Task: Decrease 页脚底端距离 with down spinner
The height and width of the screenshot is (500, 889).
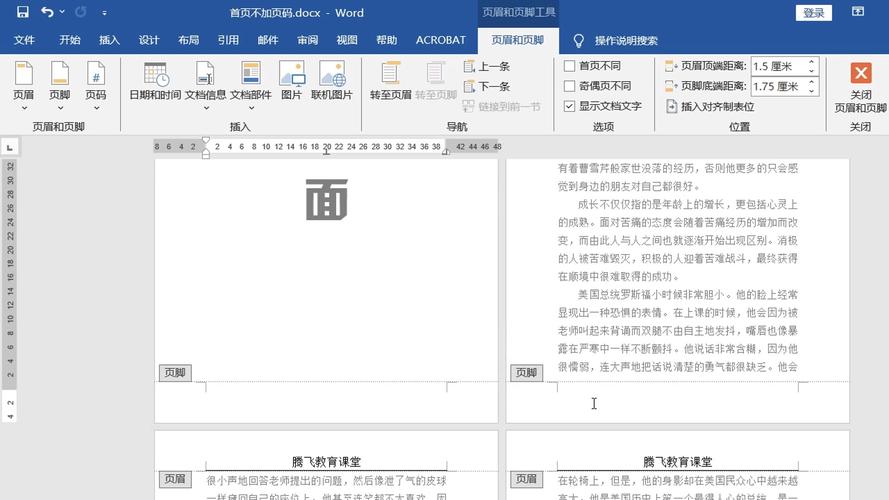Action: (812, 91)
